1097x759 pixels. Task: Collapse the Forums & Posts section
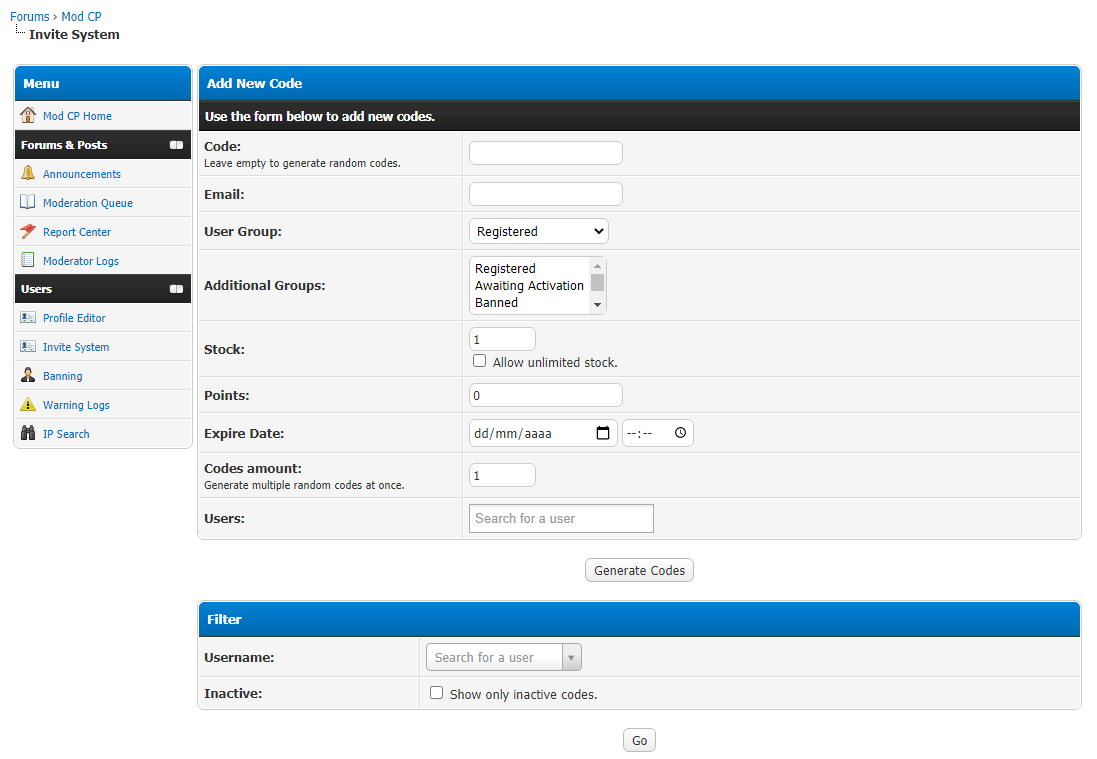[176, 145]
